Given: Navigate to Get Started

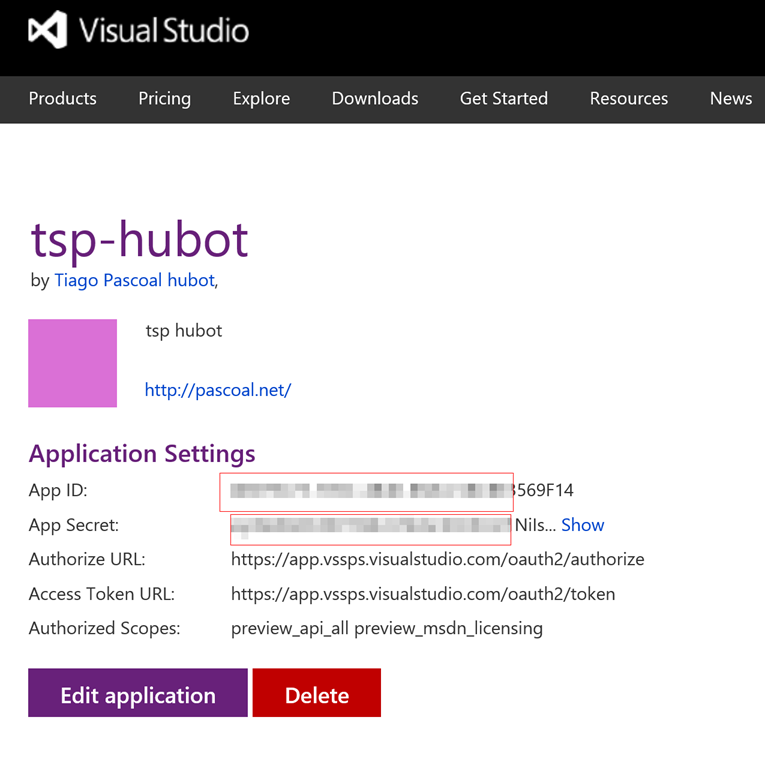Looking at the screenshot, I should click(503, 98).
